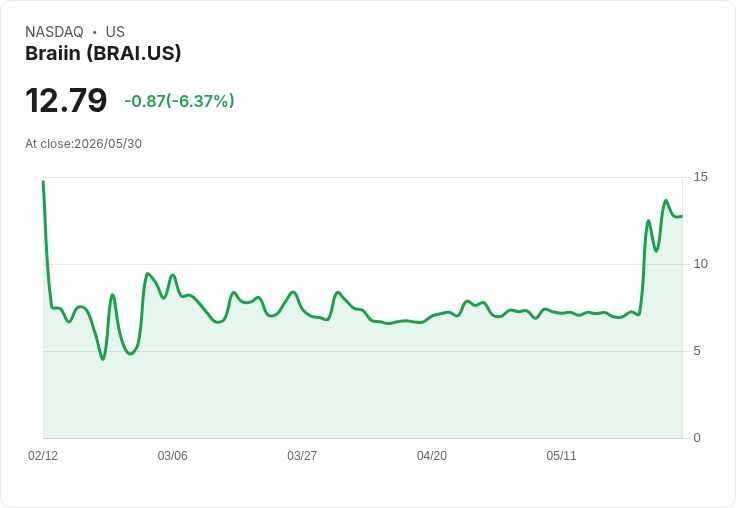Click the 15 y-axis value label
Viewport: 736px width, 508px height.
click(x=700, y=177)
